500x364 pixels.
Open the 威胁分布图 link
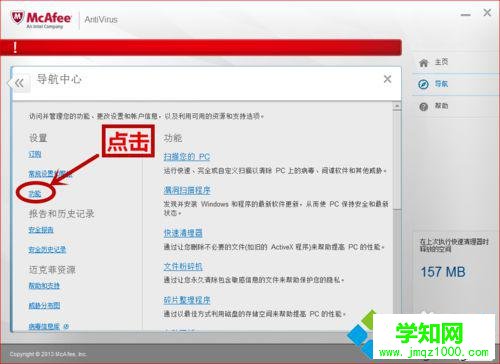[x=44, y=305]
